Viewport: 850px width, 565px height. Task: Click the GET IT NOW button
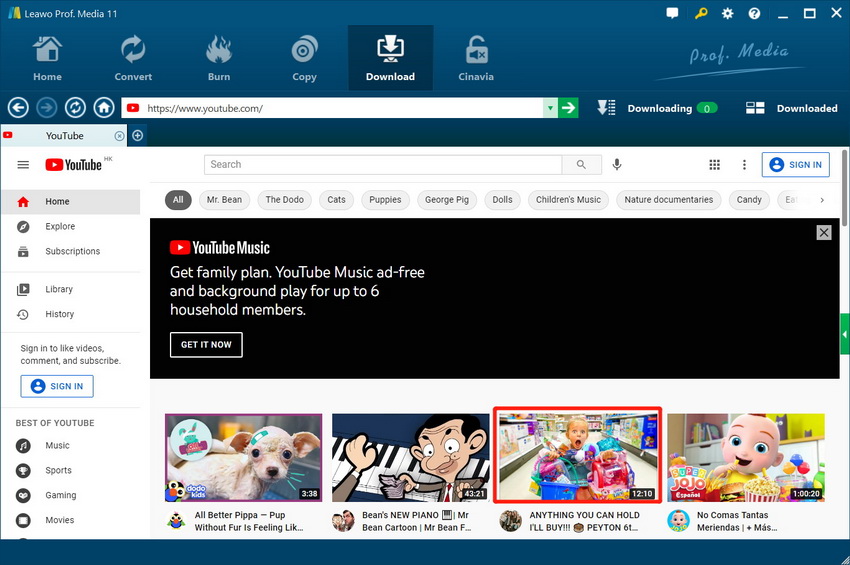click(206, 344)
